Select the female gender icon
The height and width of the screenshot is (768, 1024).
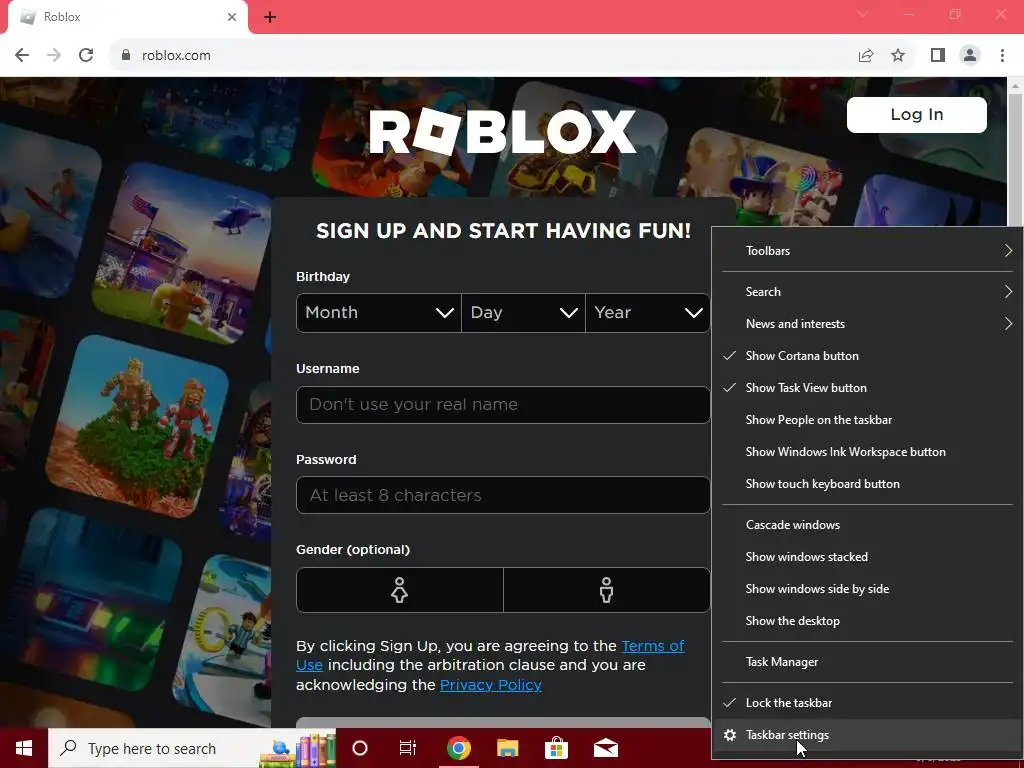(400, 590)
